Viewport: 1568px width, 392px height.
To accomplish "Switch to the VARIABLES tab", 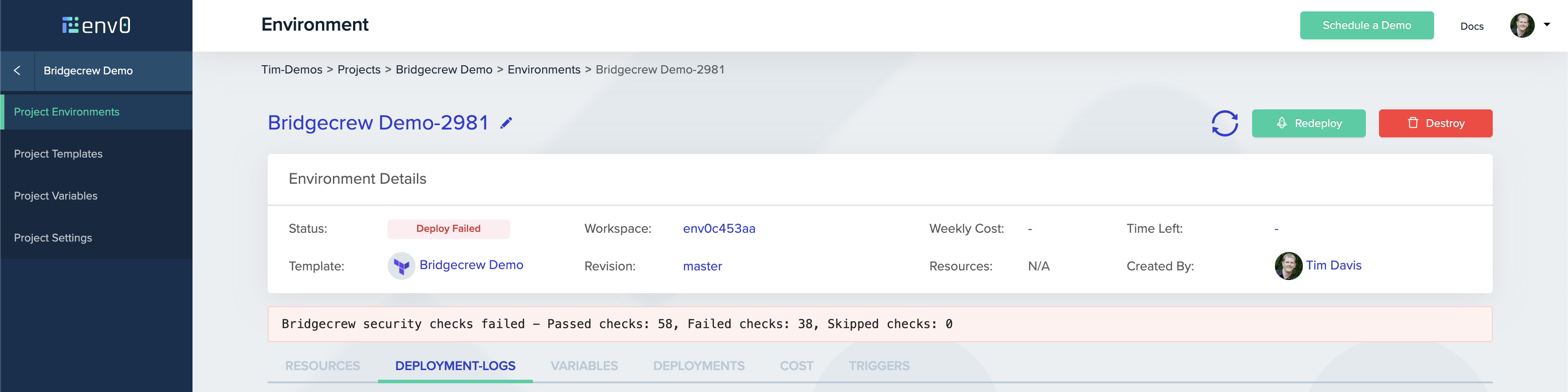I will click(584, 366).
